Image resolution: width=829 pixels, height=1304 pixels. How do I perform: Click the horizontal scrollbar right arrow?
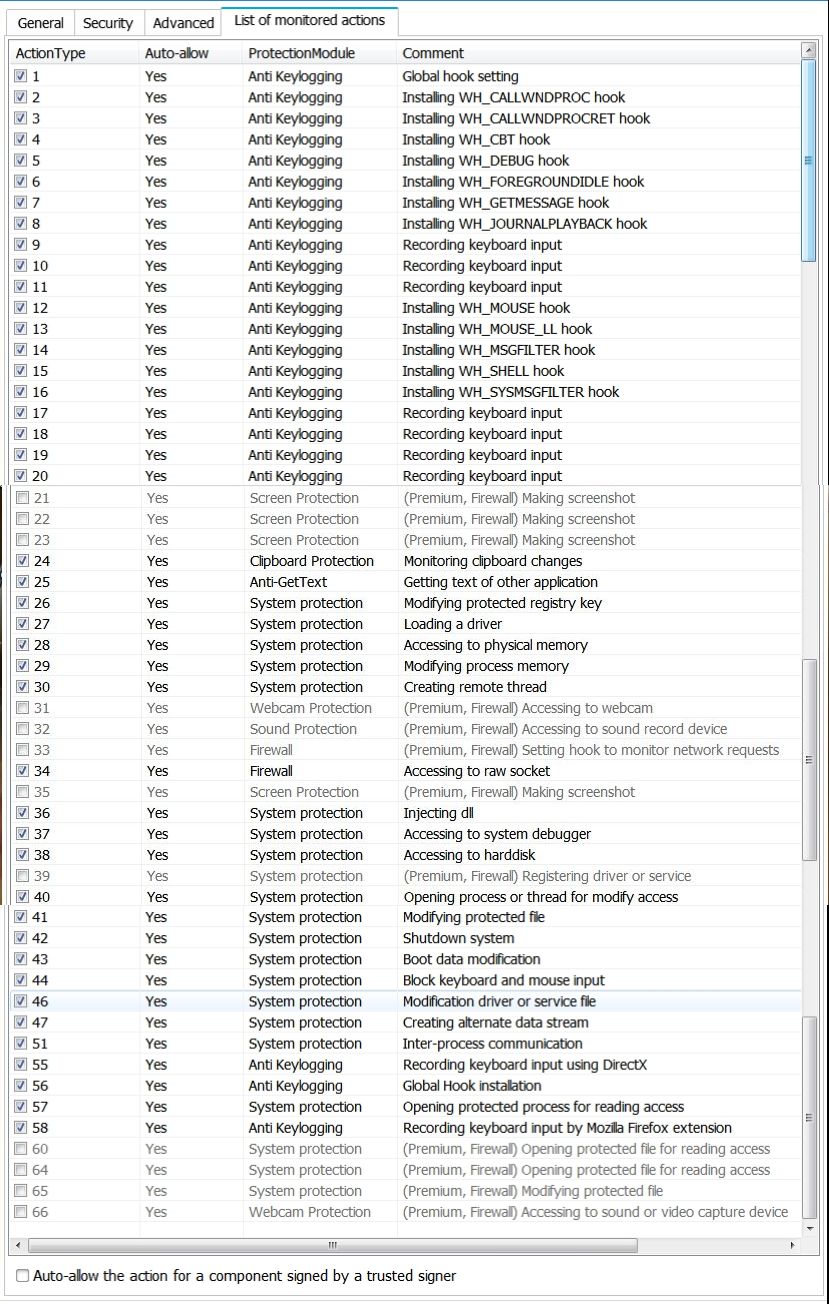pos(793,1246)
